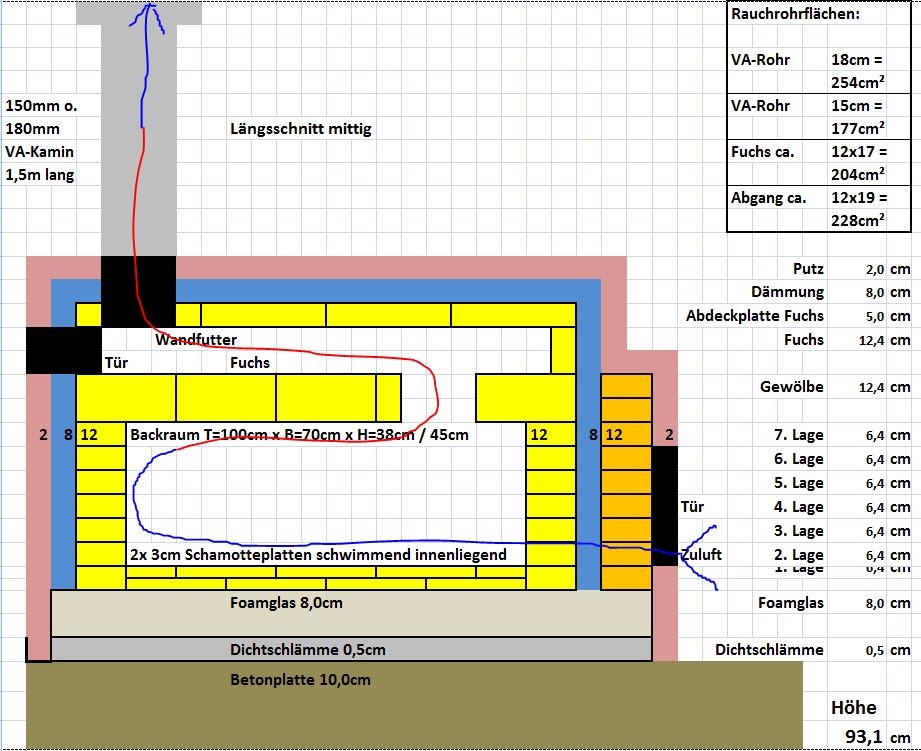Click the 'Putz' row label
This screenshot has height=751, width=921.
coord(808,269)
